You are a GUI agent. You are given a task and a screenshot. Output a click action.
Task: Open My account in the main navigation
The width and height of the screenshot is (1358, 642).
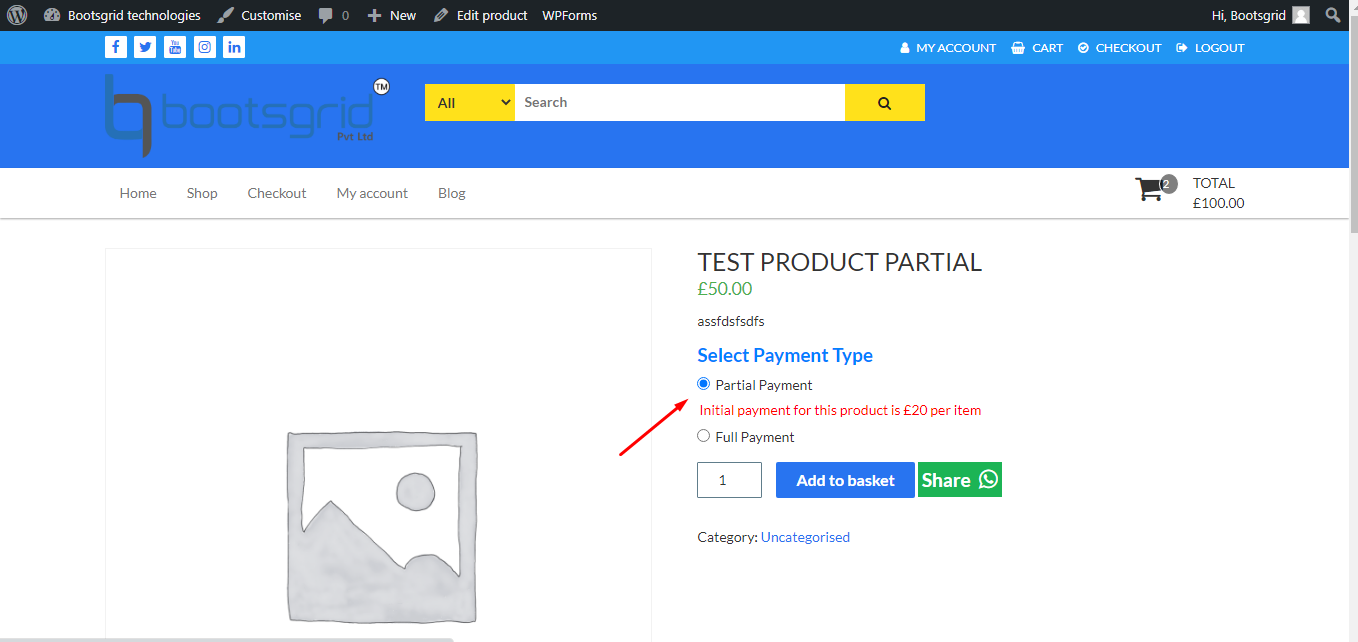tap(372, 193)
